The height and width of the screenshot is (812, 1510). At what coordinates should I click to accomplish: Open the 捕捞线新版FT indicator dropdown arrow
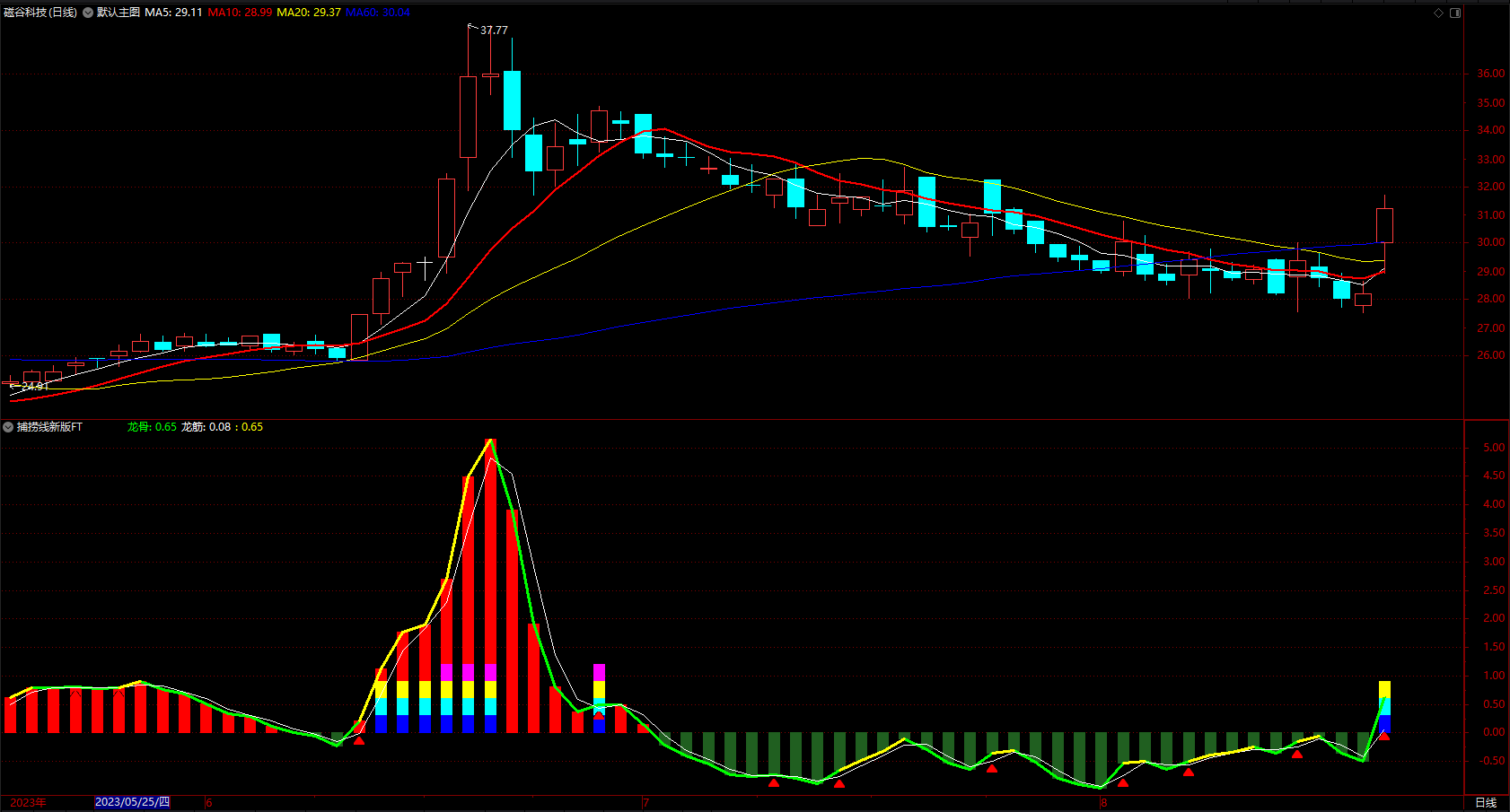(9, 427)
